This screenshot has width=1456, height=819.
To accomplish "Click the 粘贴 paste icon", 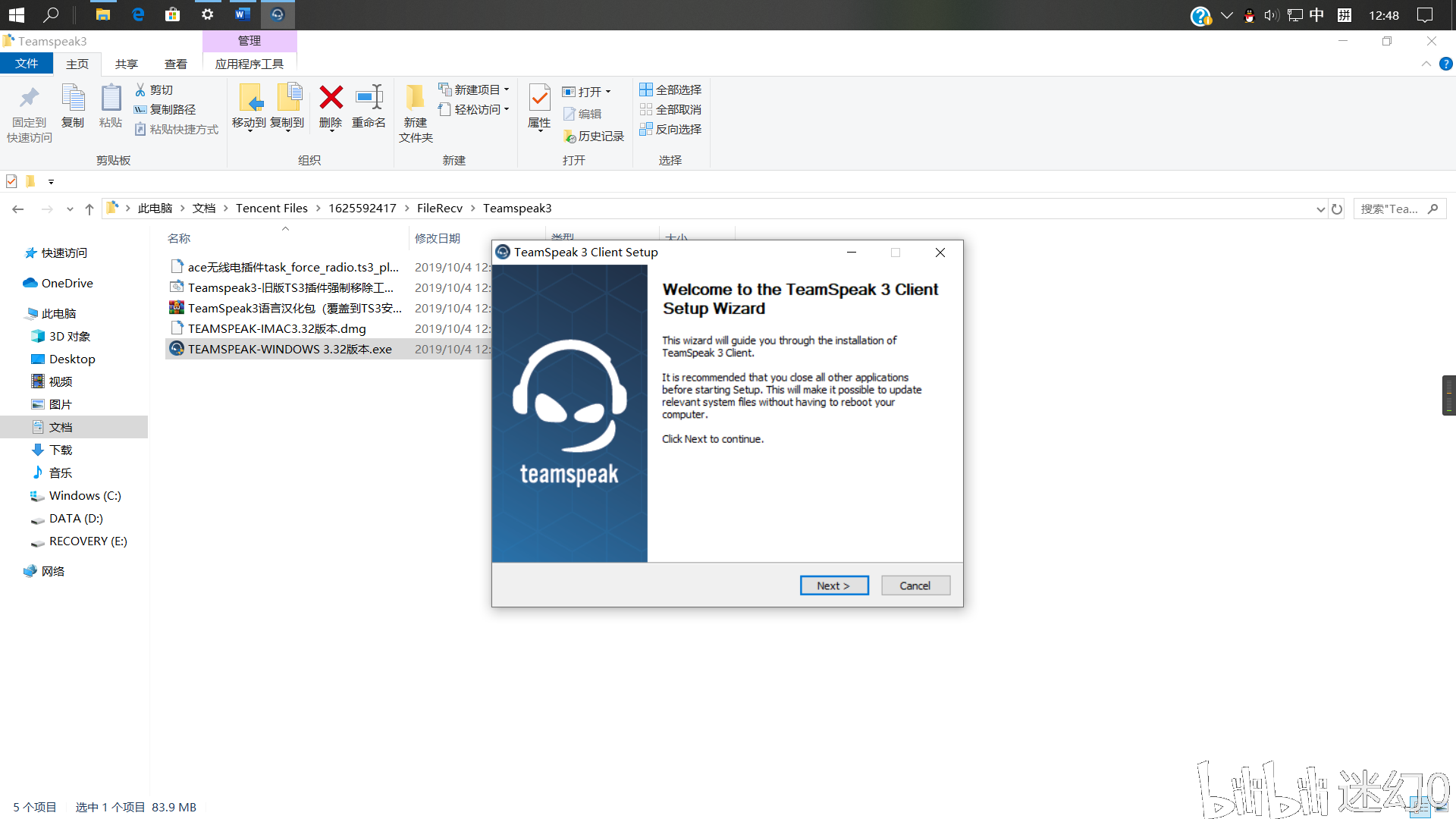I will [111, 98].
